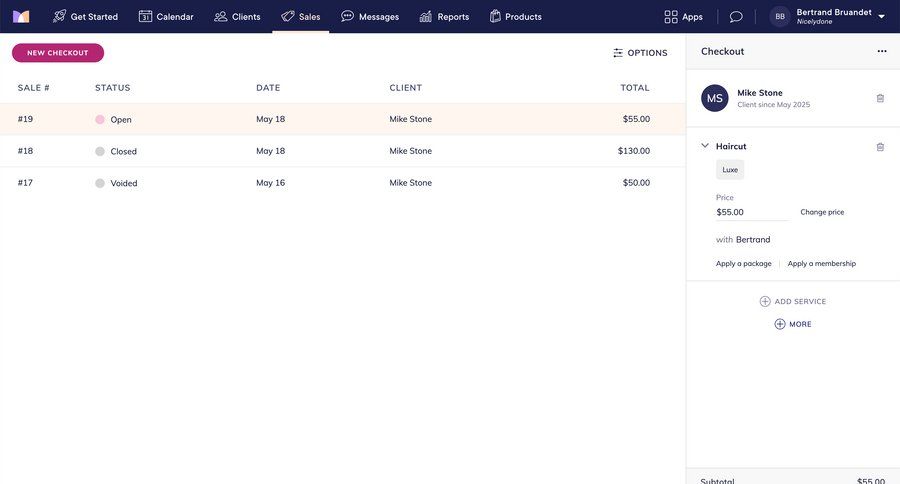Open the Checkout three-dots menu

tap(882, 51)
